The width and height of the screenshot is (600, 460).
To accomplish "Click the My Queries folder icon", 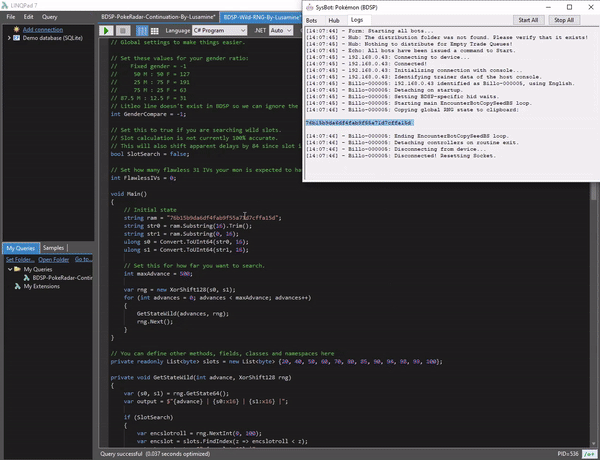I will pyautogui.click(x=17, y=269).
